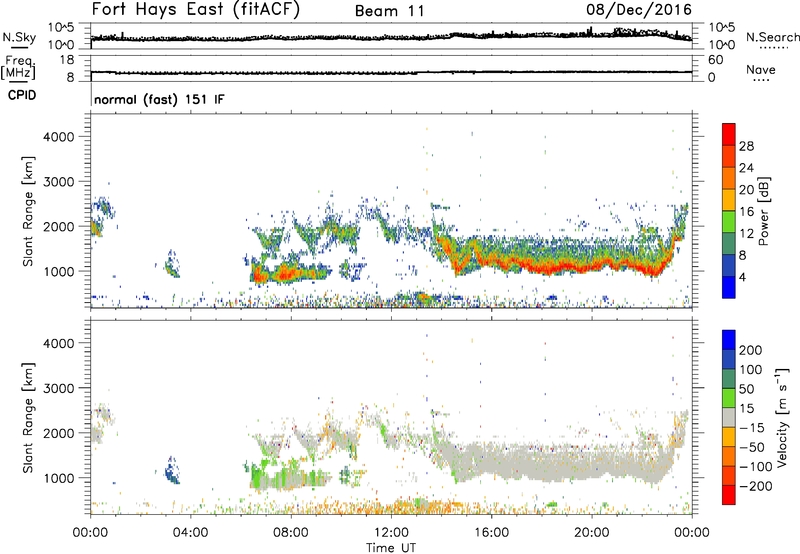The height and width of the screenshot is (554, 800).
Task: Click the "16" value on the power color bar
Action: coord(746,212)
